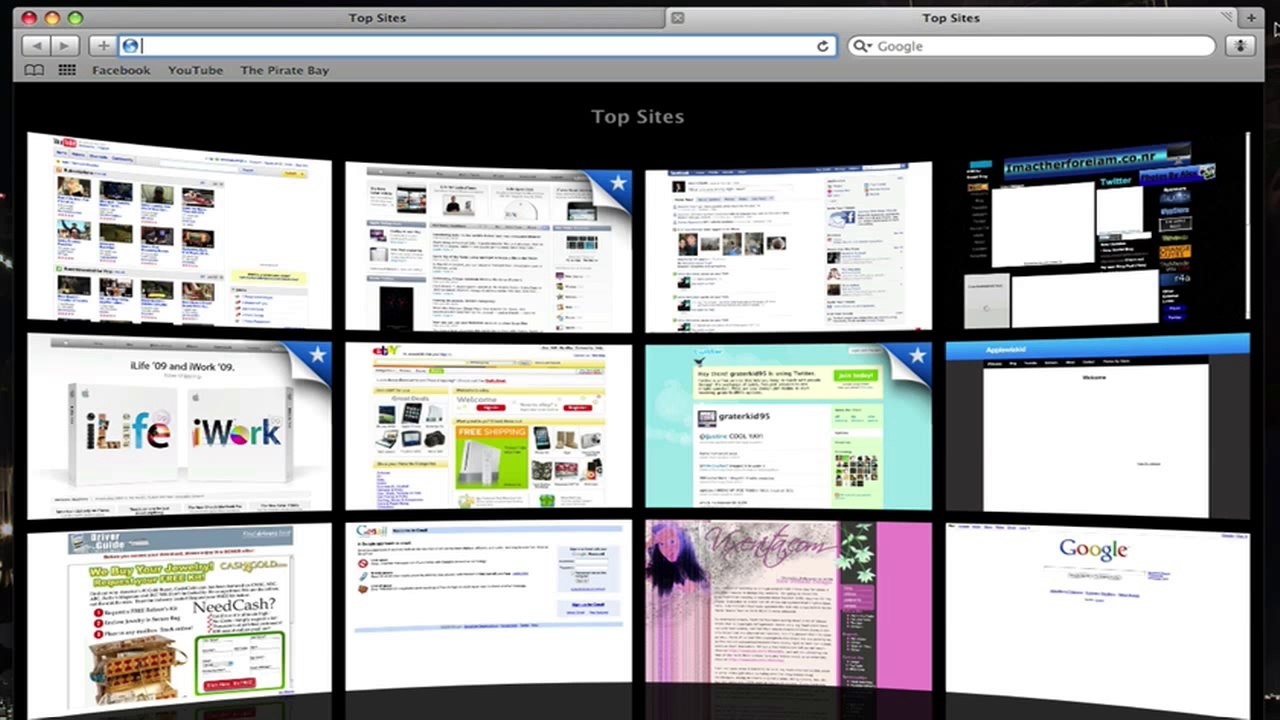The width and height of the screenshot is (1280, 720).
Task: Close the second Top Sites tab
Action: click(677, 18)
